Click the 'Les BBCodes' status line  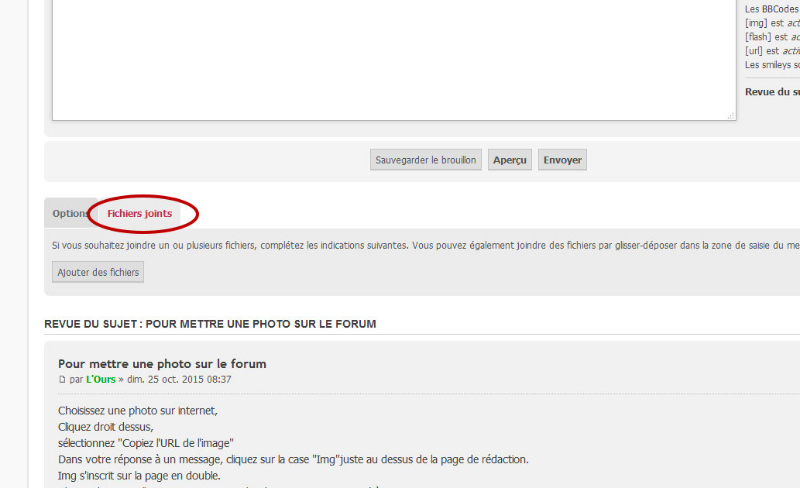tap(772, 9)
